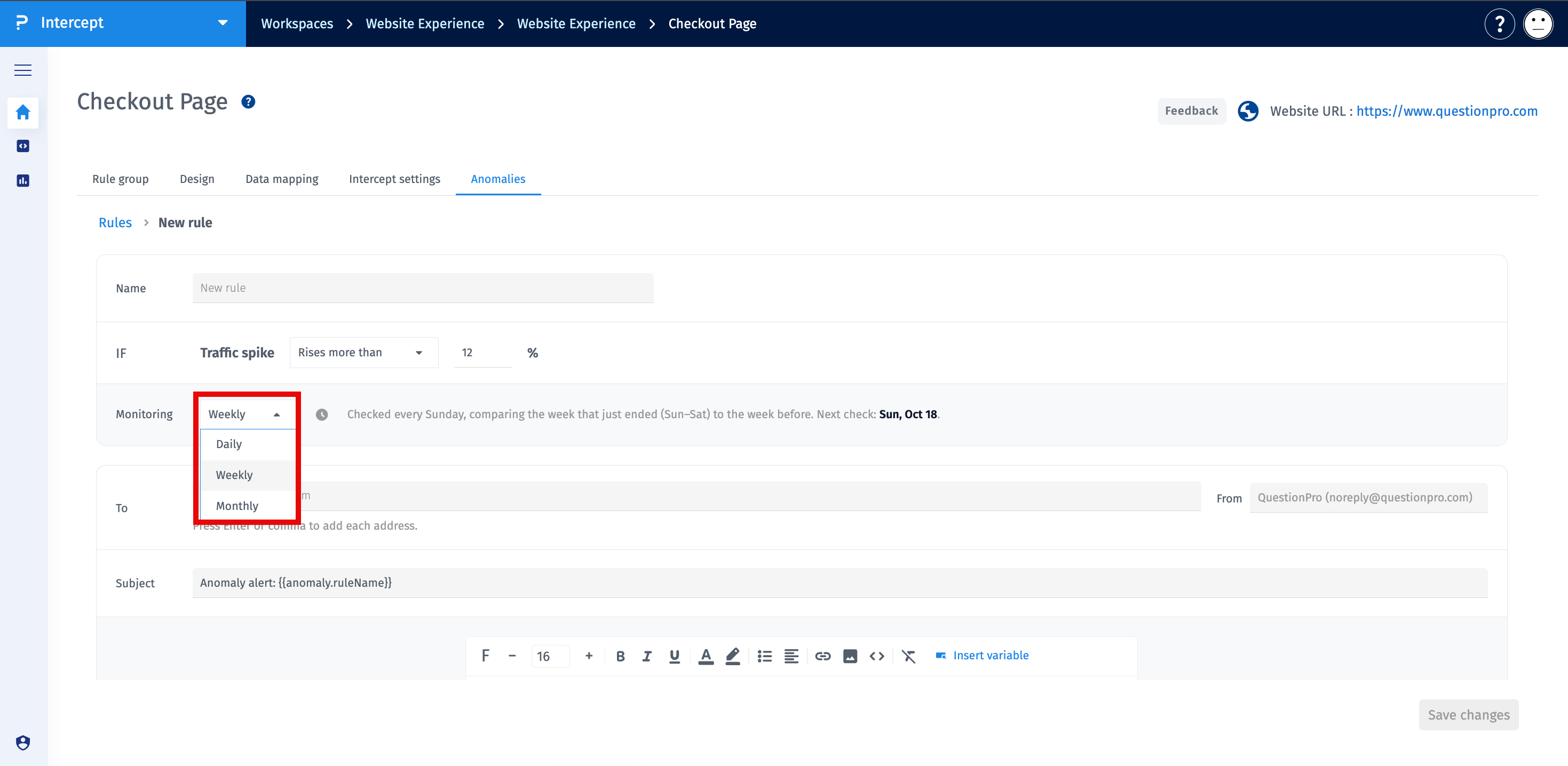Screen dimensions: 1568x766
Task: Select Daily from the monitoring list
Action: click(x=248, y=444)
